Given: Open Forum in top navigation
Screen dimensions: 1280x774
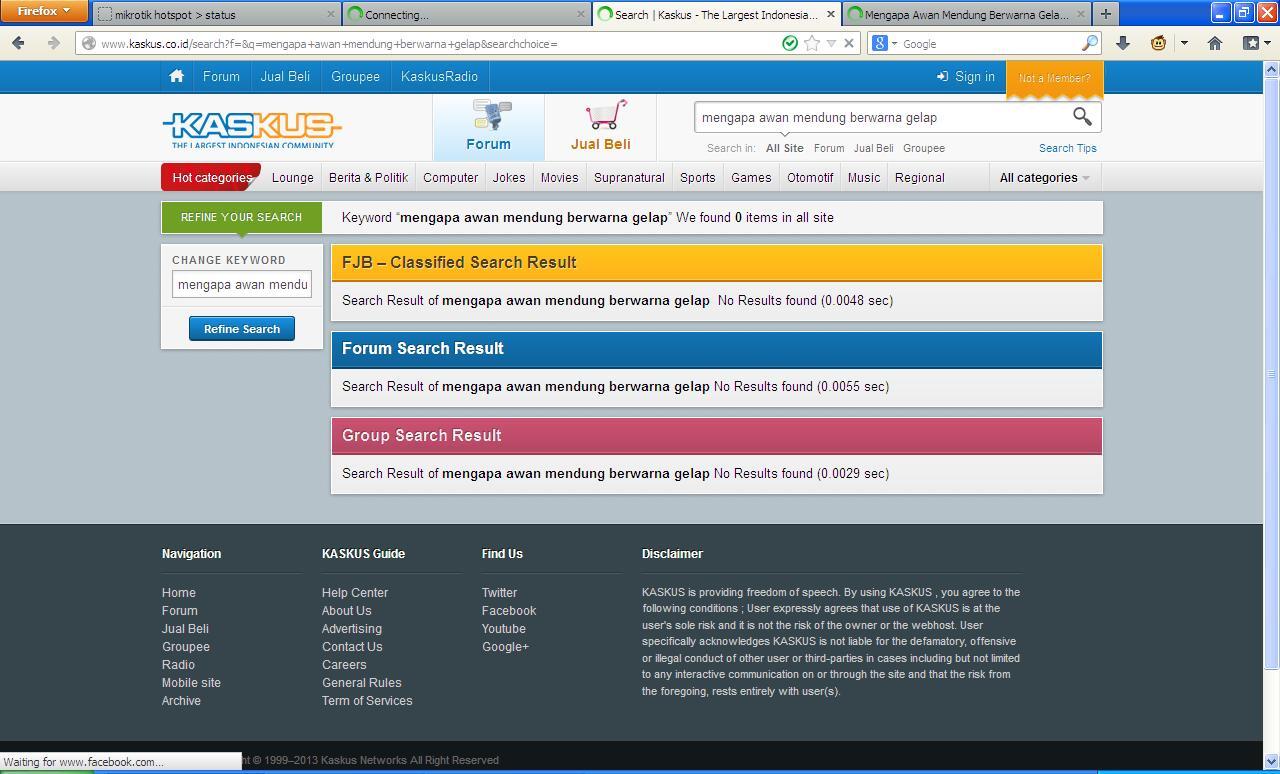Looking at the screenshot, I should [221, 76].
